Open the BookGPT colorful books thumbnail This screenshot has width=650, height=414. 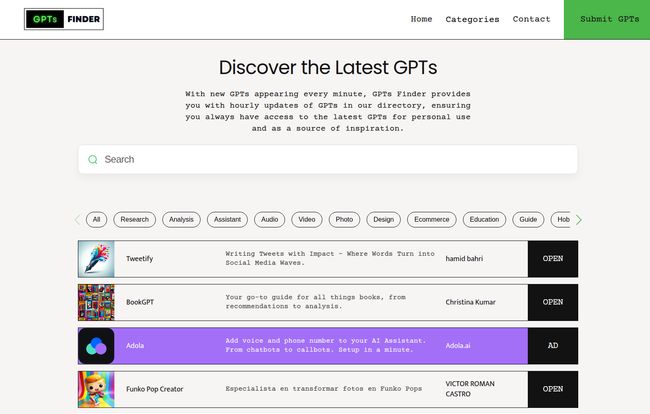pyautogui.click(x=96, y=303)
